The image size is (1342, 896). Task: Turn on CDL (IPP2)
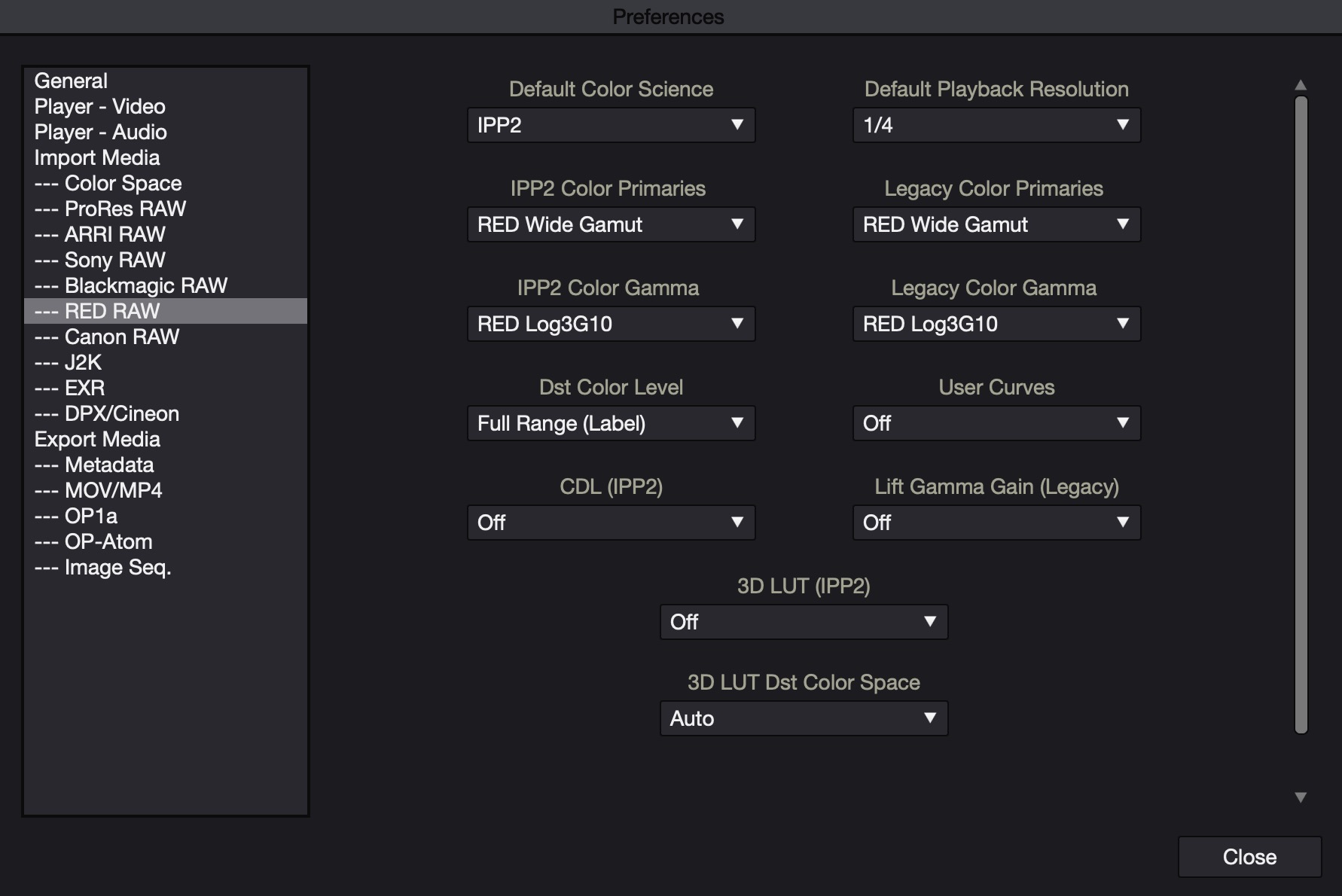coord(610,522)
